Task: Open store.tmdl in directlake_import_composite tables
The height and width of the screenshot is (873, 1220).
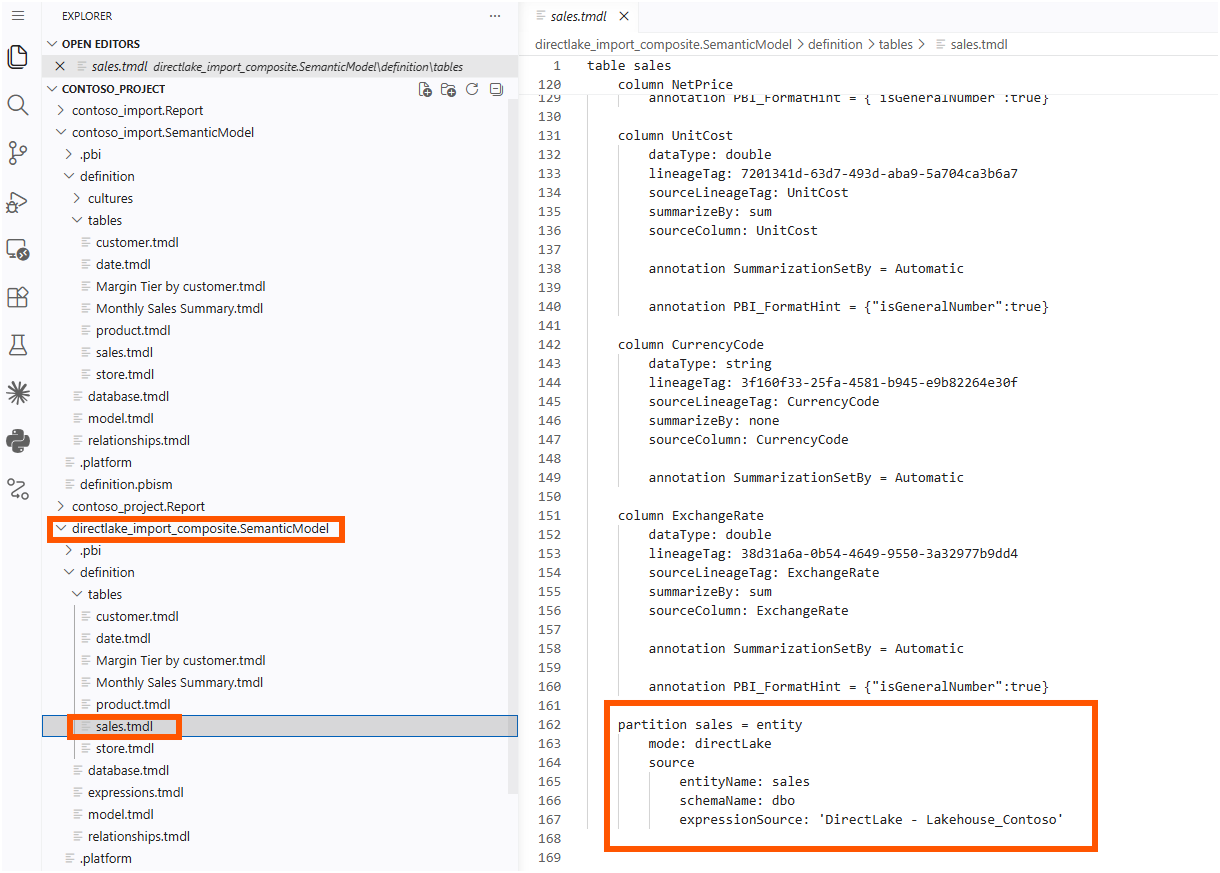Action: point(125,748)
